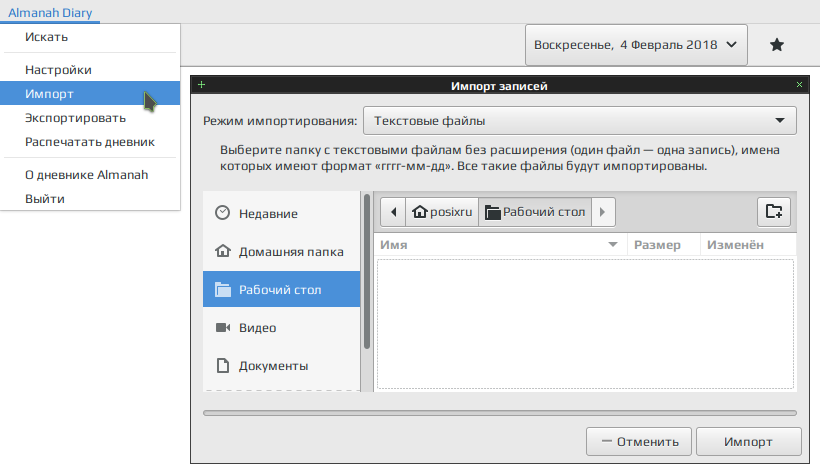820x472 pixels.
Task: Choose Импорт from the menu
Action: pyautogui.click(x=90, y=94)
